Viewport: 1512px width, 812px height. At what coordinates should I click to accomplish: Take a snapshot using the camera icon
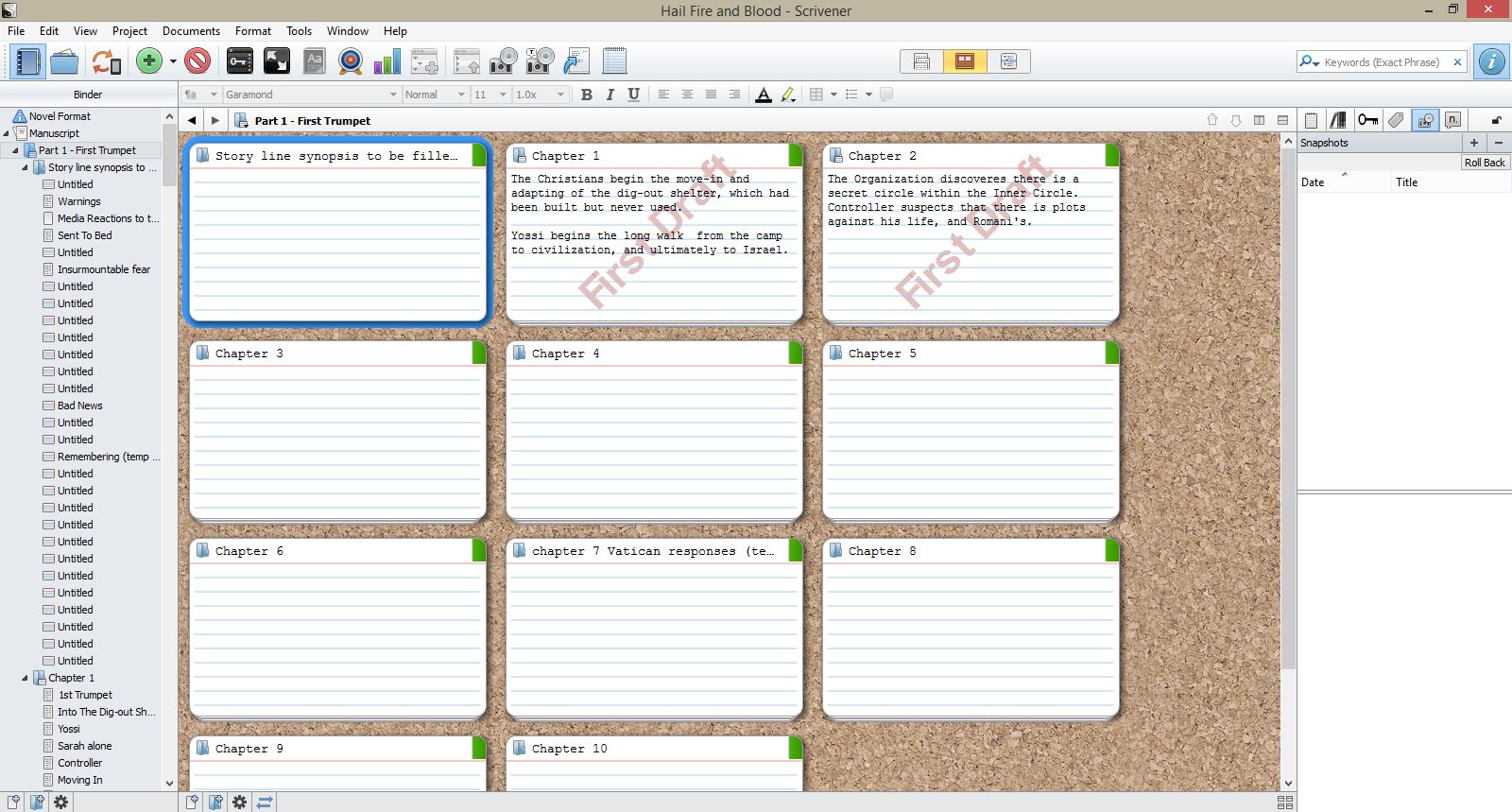(x=504, y=62)
